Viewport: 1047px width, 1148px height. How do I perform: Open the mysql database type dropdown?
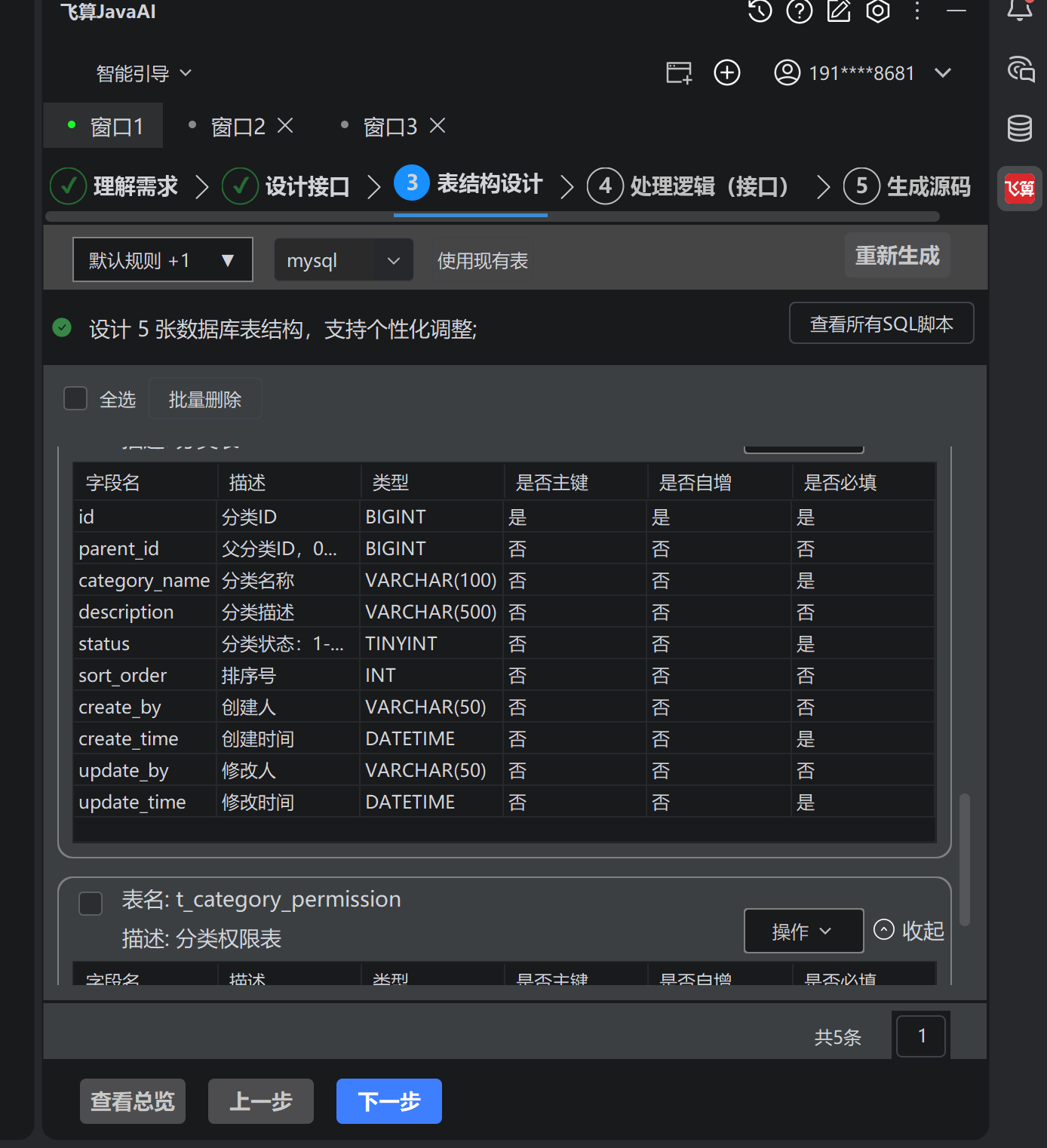click(344, 260)
